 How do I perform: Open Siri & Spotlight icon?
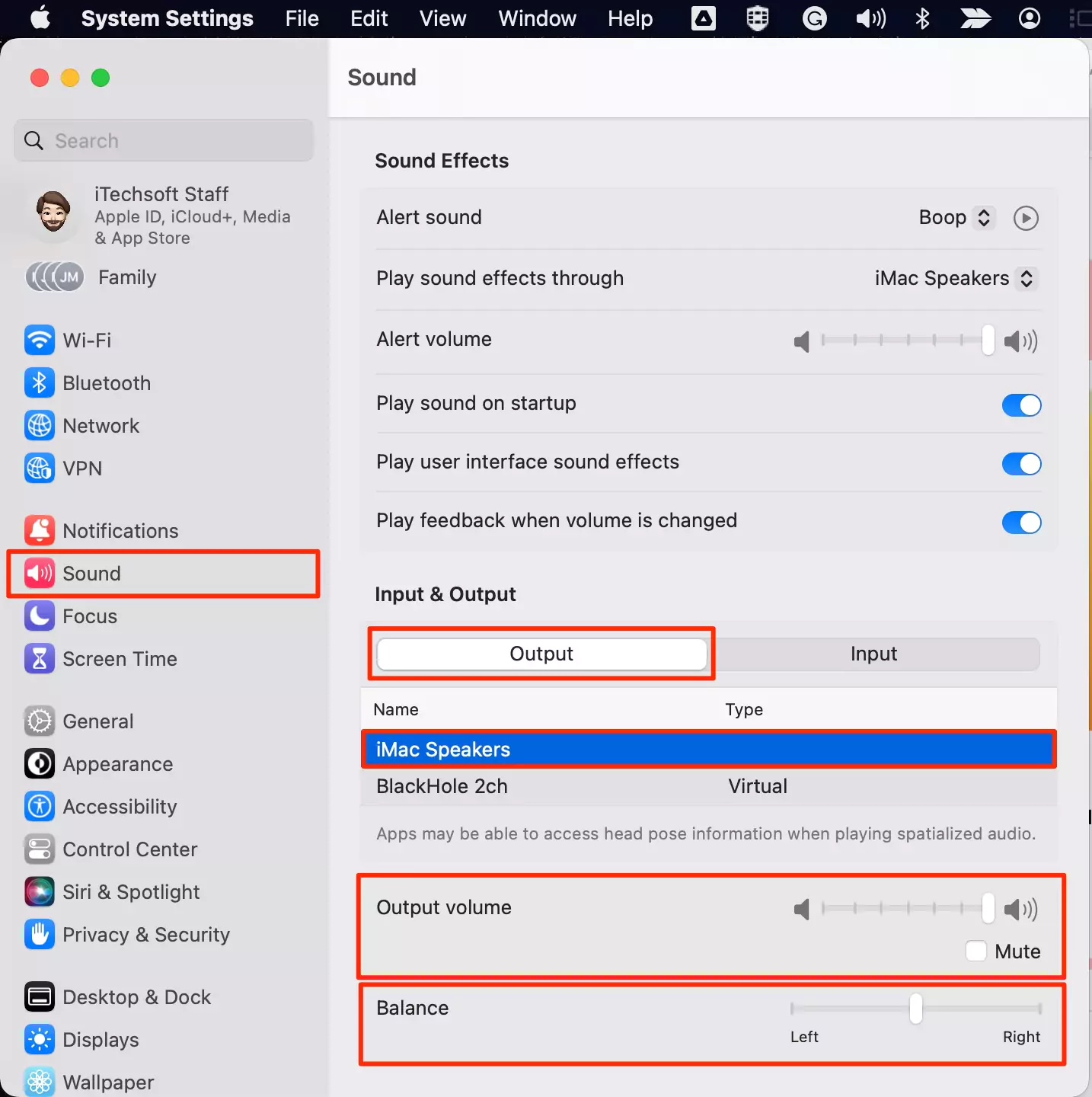(40, 891)
